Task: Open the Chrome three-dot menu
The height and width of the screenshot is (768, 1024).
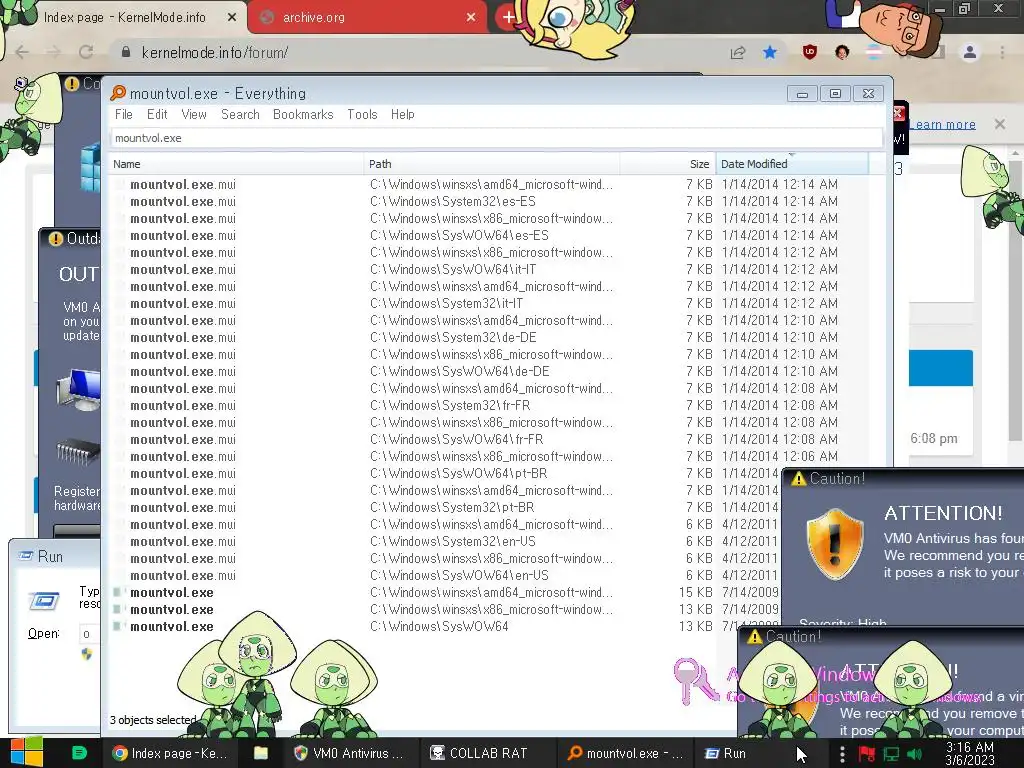Action: point(1002,52)
